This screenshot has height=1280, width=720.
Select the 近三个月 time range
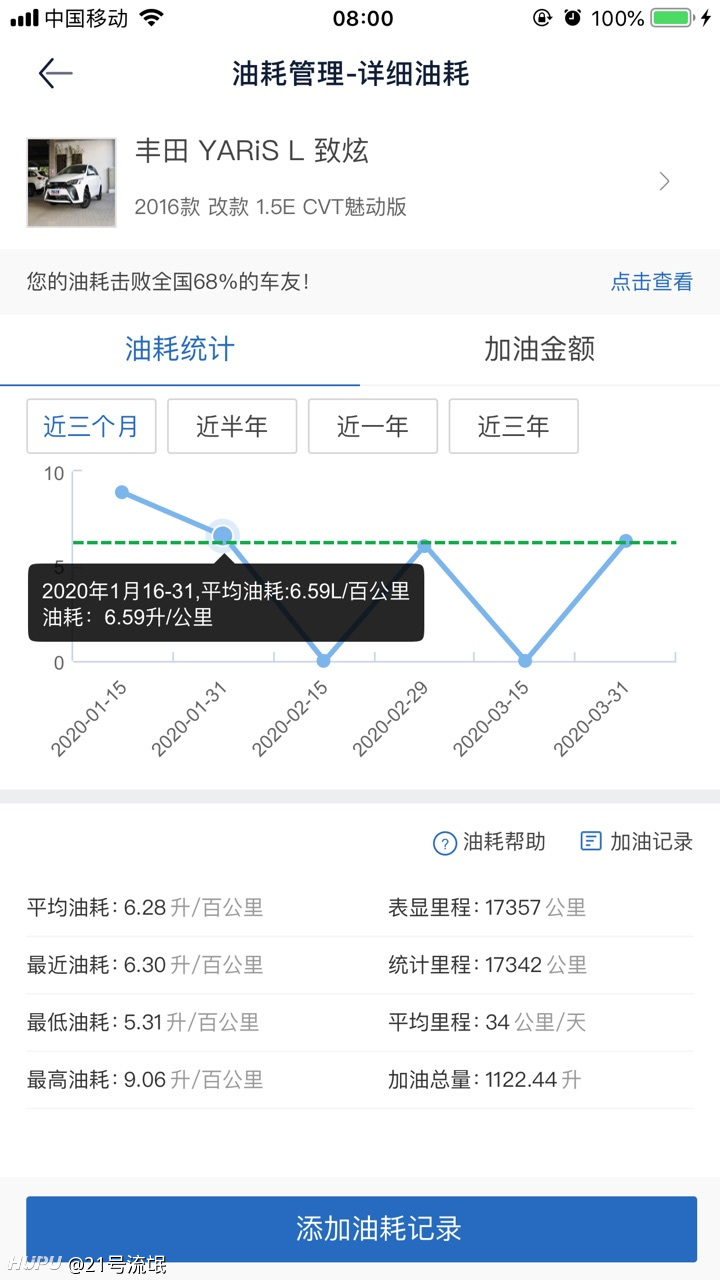click(x=91, y=426)
